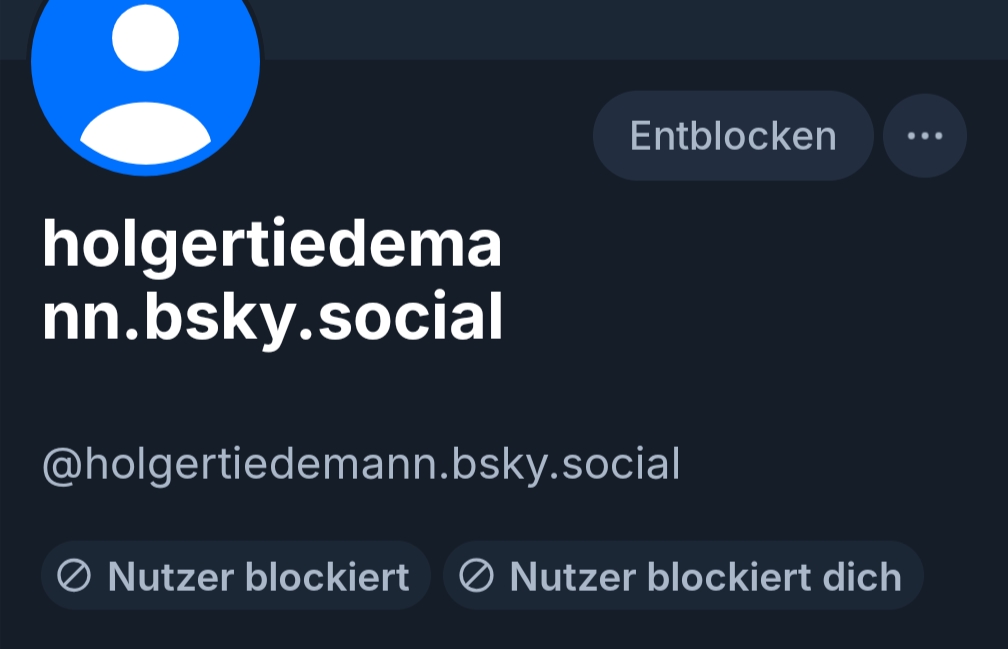Click the white person silhouette in avatar
Viewport: 1008px width, 649px height.
point(145,90)
